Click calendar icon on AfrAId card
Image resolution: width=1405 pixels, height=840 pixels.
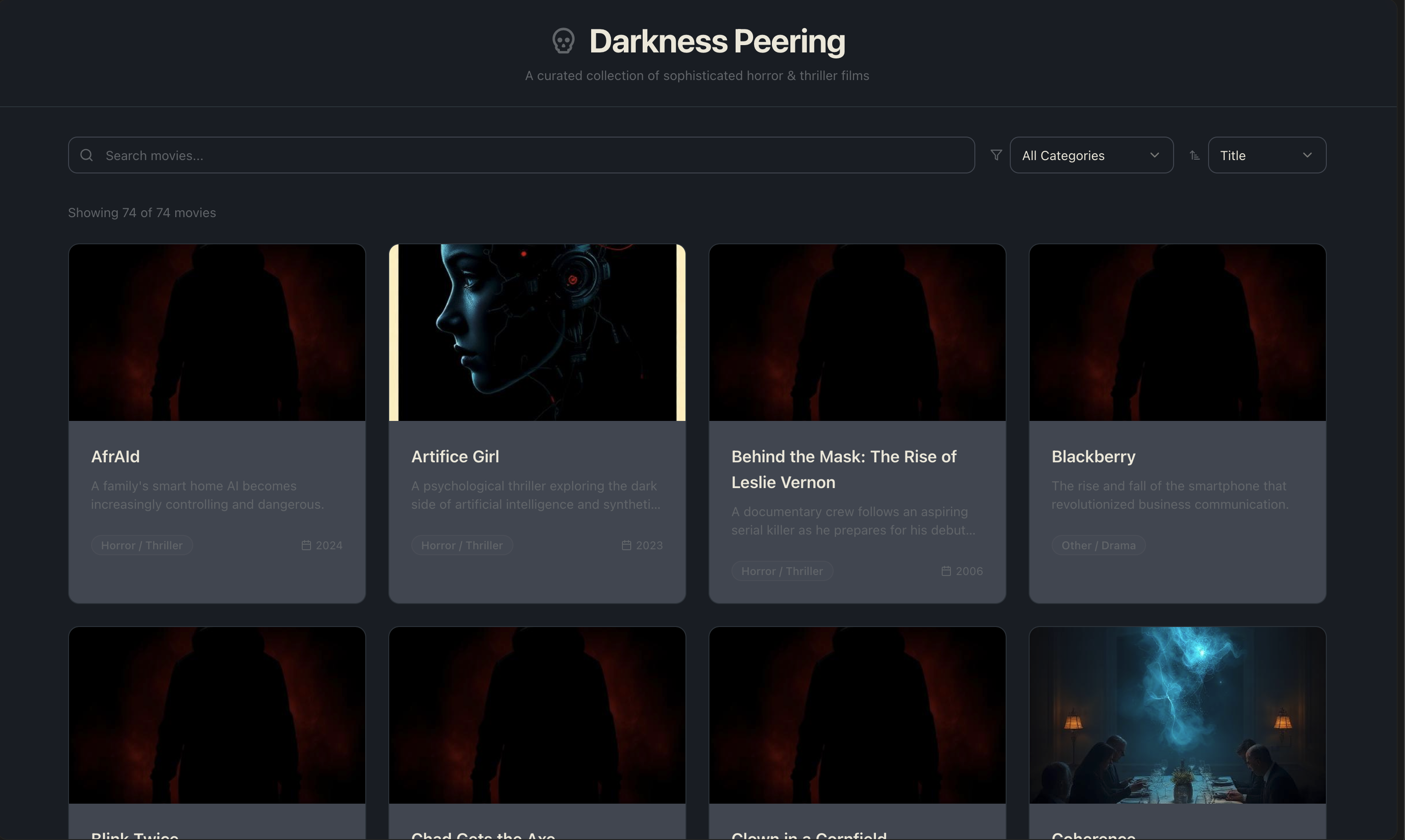click(x=306, y=545)
